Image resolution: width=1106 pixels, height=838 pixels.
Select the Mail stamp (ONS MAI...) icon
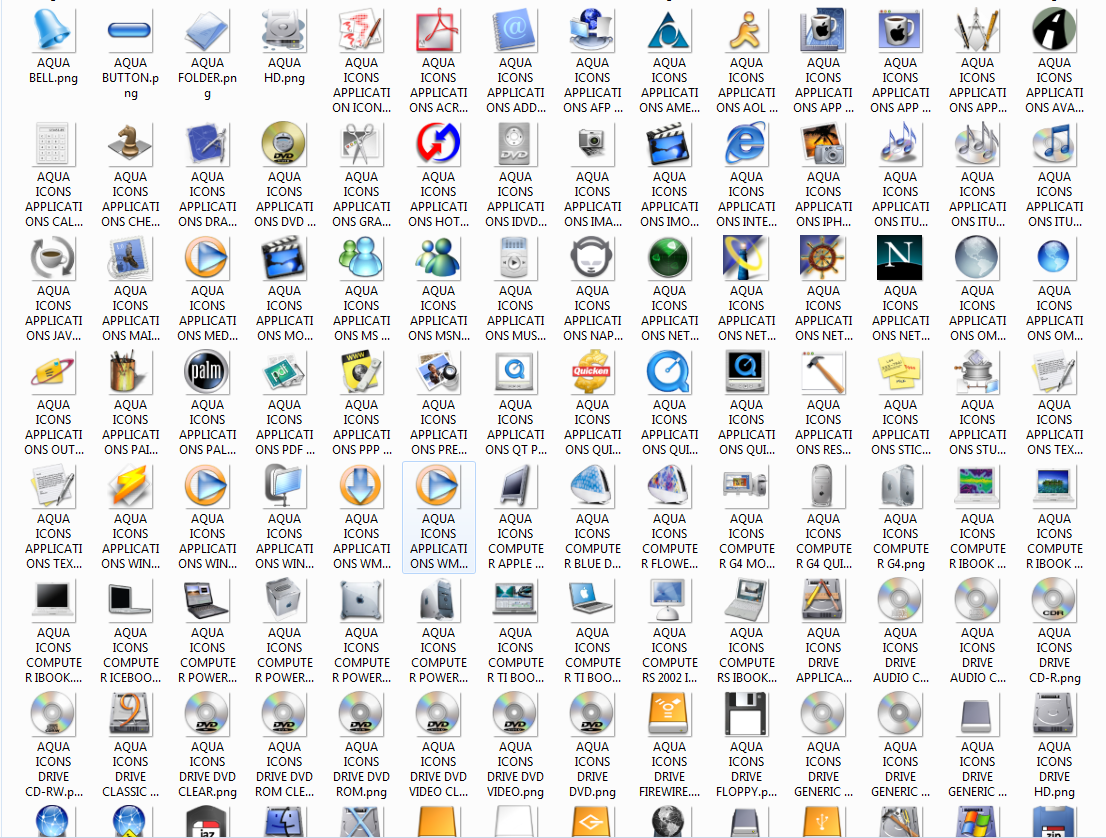point(130,258)
